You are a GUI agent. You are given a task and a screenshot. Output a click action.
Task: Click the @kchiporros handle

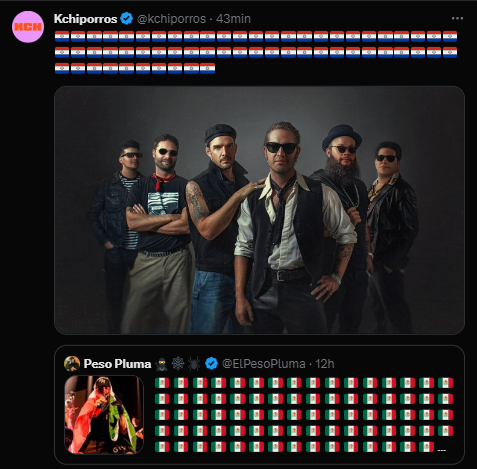[171, 19]
